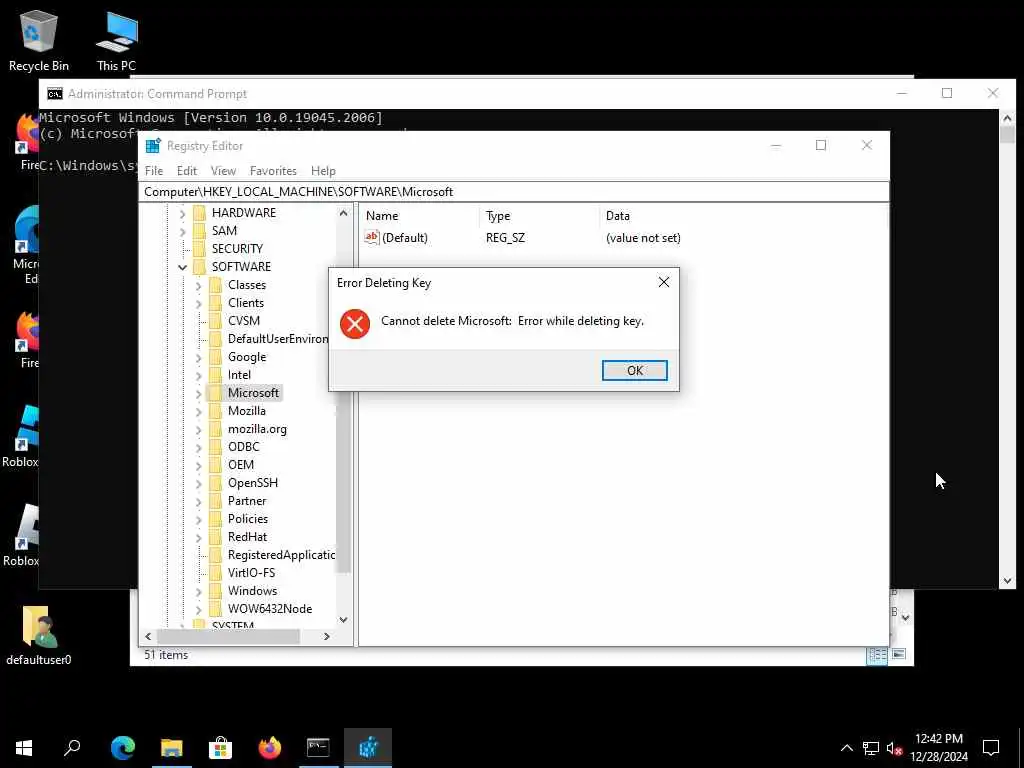Click Registry Editor taskbar button
The width and height of the screenshot is (1024, 768).
click(x=368, y=747)
